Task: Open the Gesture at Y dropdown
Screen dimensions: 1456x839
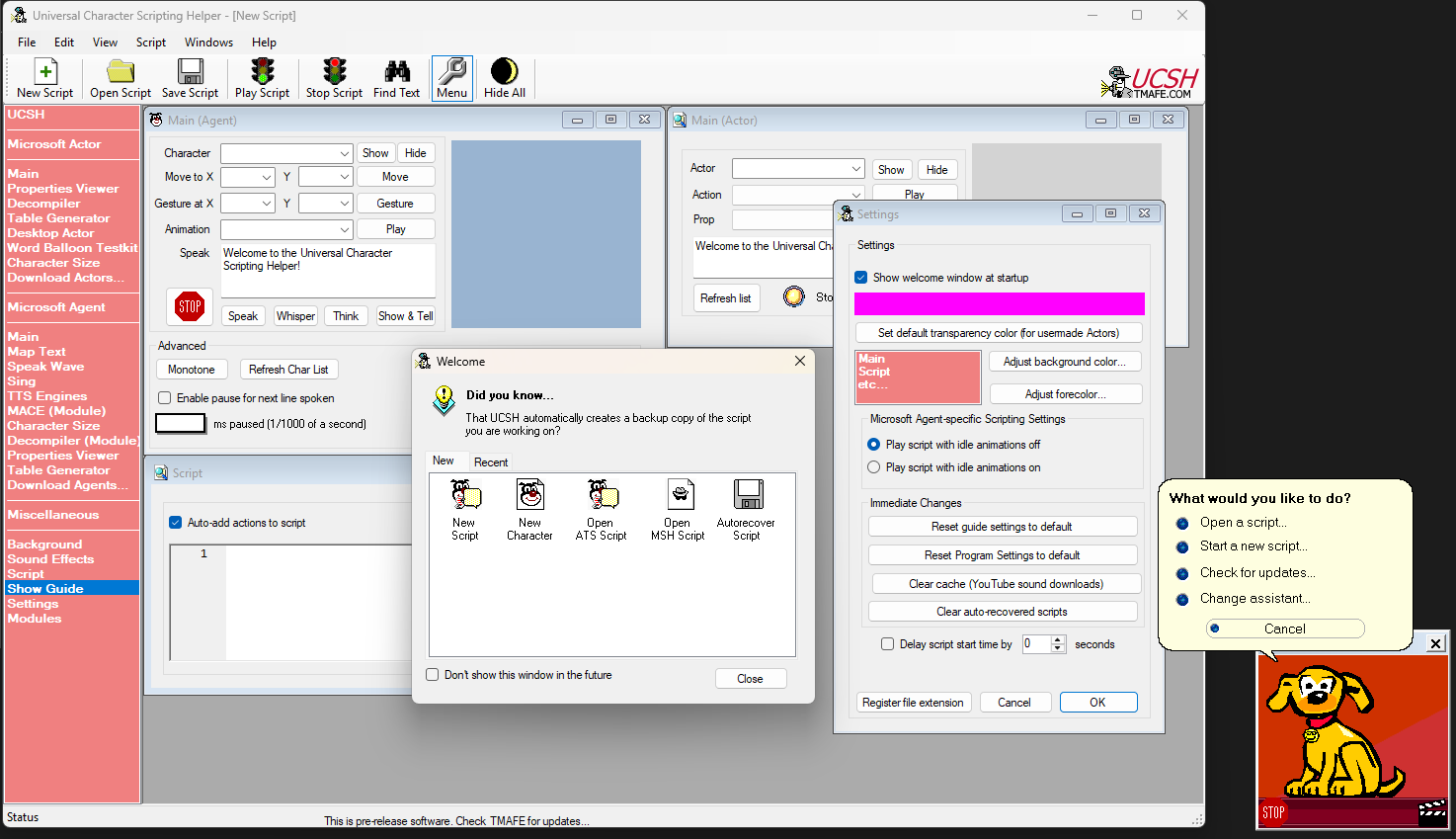Action: (325, 204)
